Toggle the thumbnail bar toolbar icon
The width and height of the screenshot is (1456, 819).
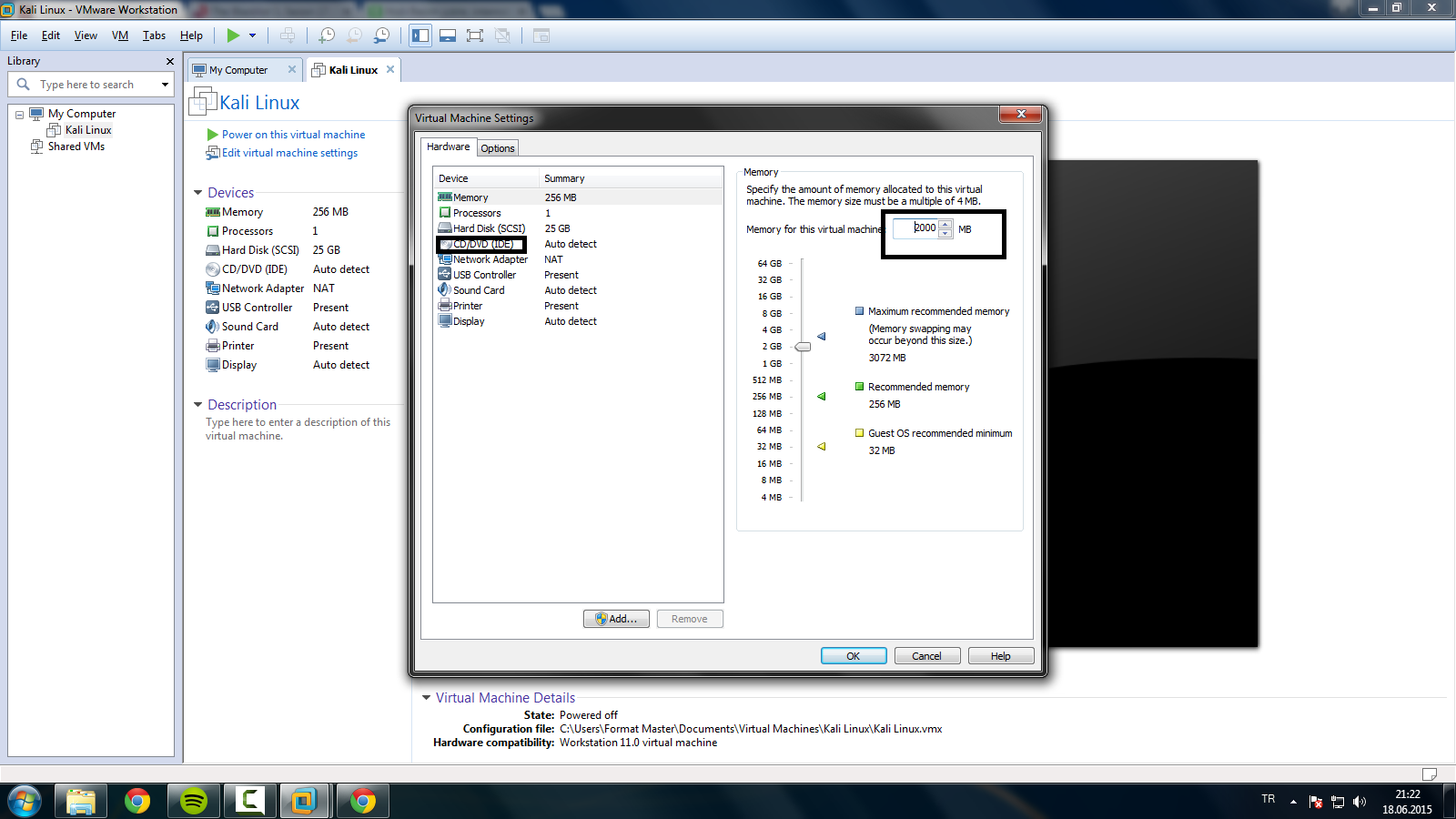pos(448,35)
